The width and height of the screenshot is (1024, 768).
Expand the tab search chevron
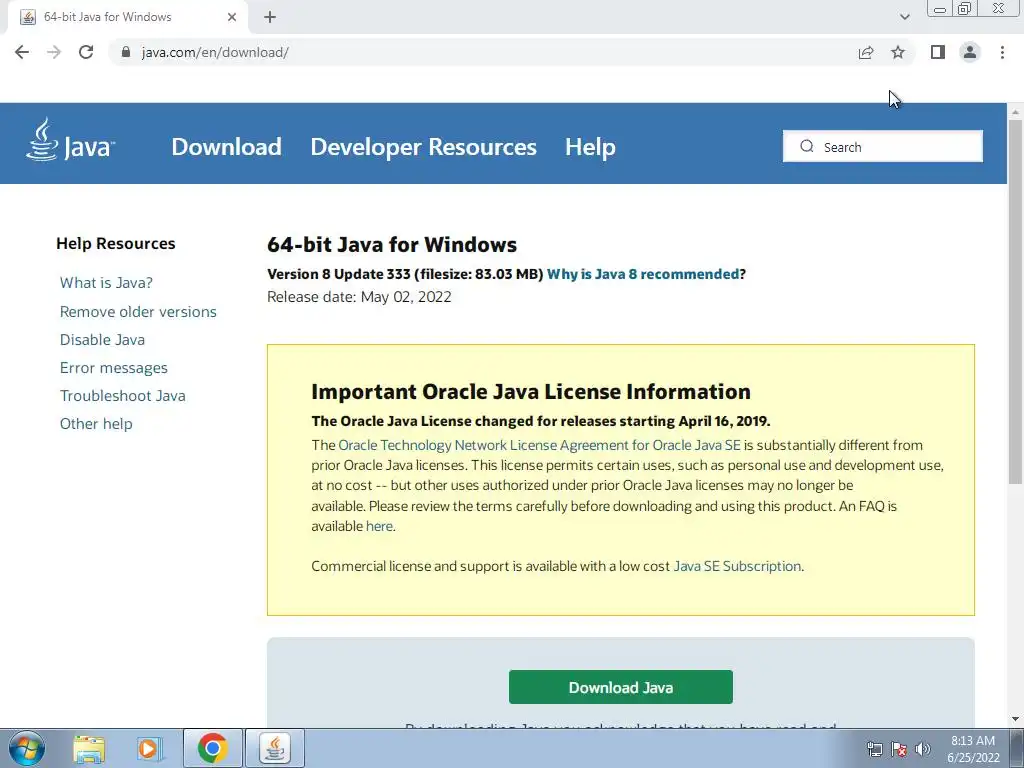(904, 17)
